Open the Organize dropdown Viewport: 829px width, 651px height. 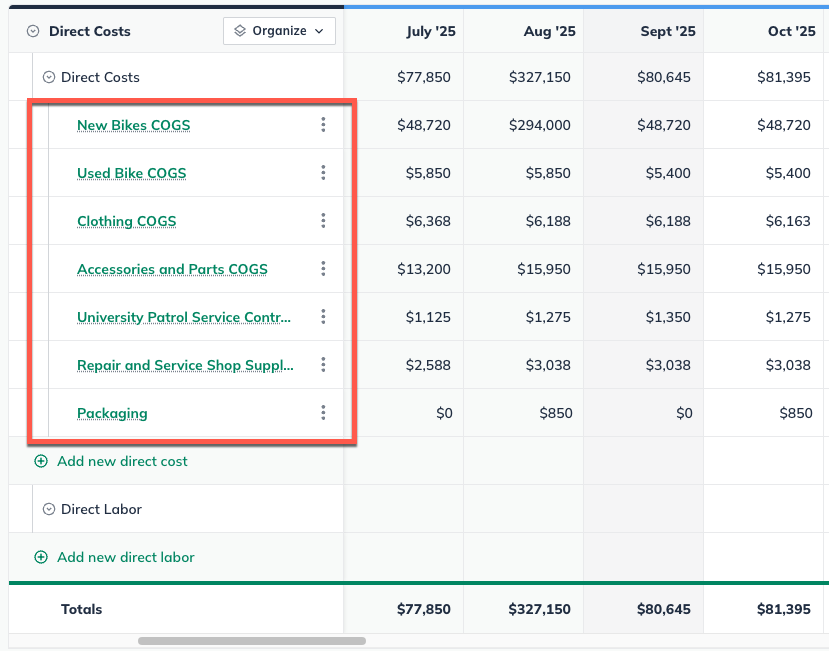tap(279, 31)
